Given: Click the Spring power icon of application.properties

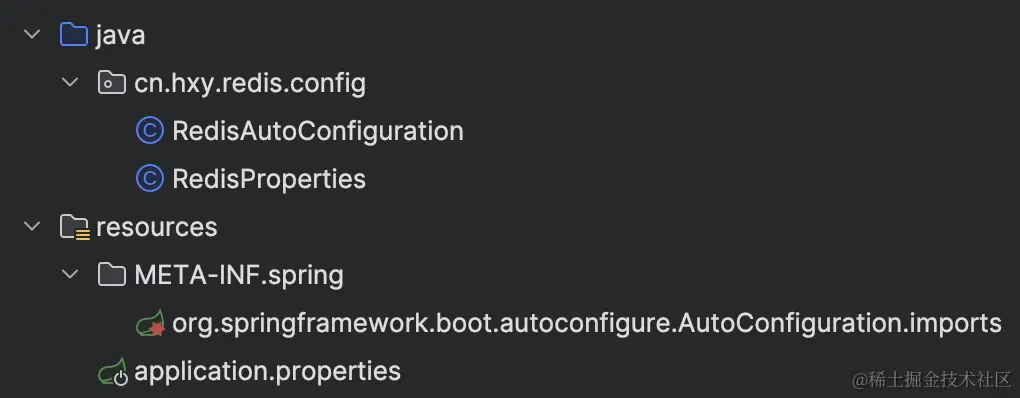Looking at the screenshot, I should (113, 372).
